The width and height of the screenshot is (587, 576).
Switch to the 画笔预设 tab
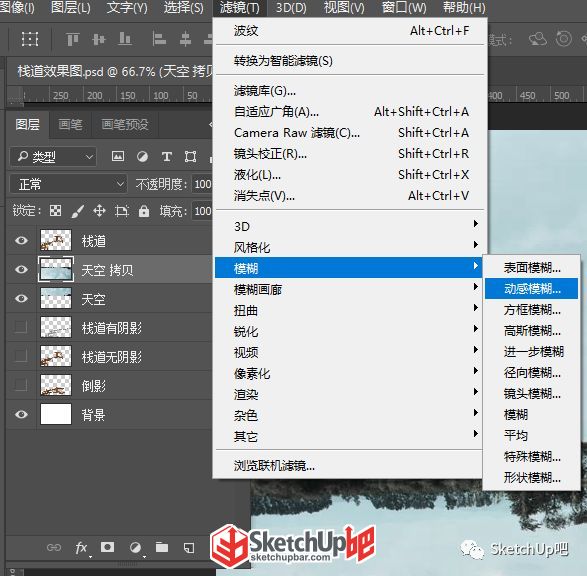pyautogui.click(x=125, y=124)
